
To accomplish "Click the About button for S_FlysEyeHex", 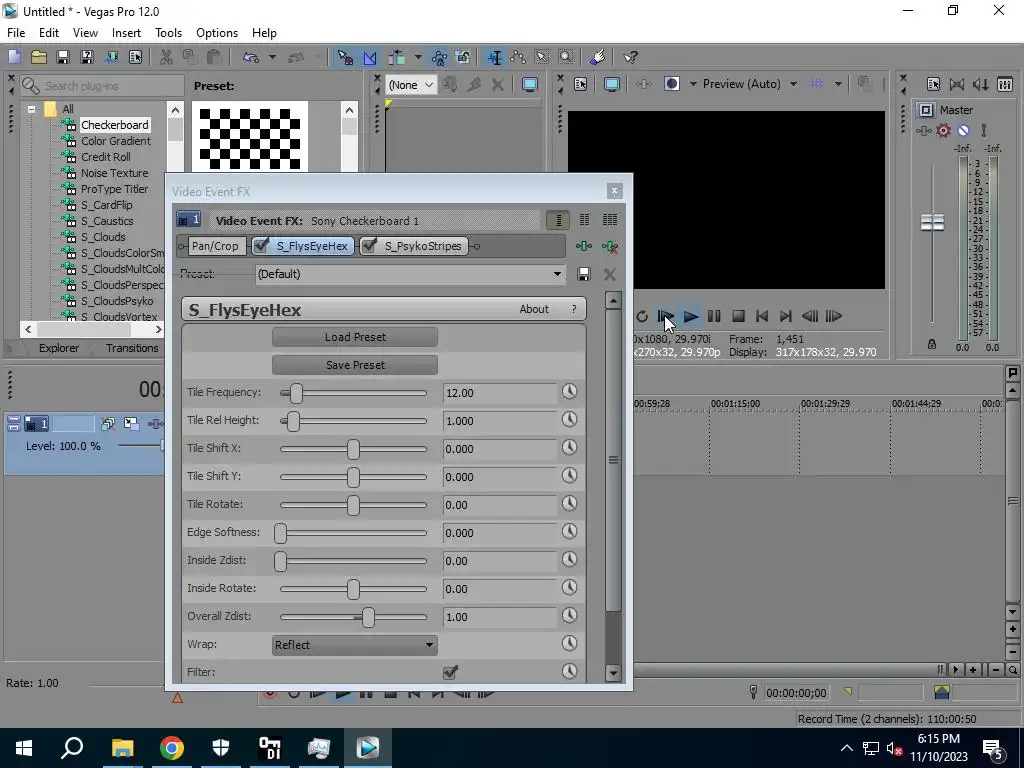I will click(x=534, y=310).
